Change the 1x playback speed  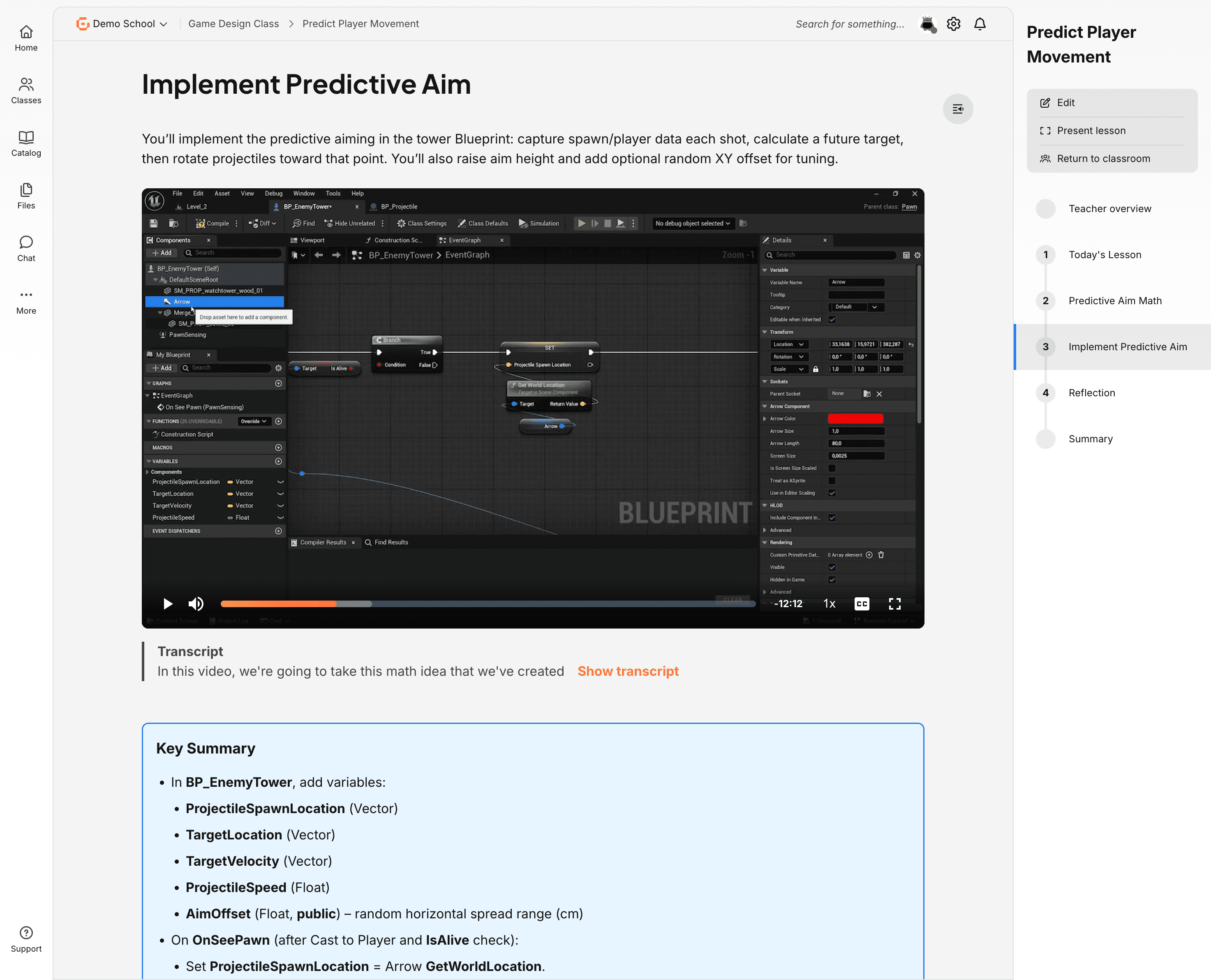(x=829, y=603)
